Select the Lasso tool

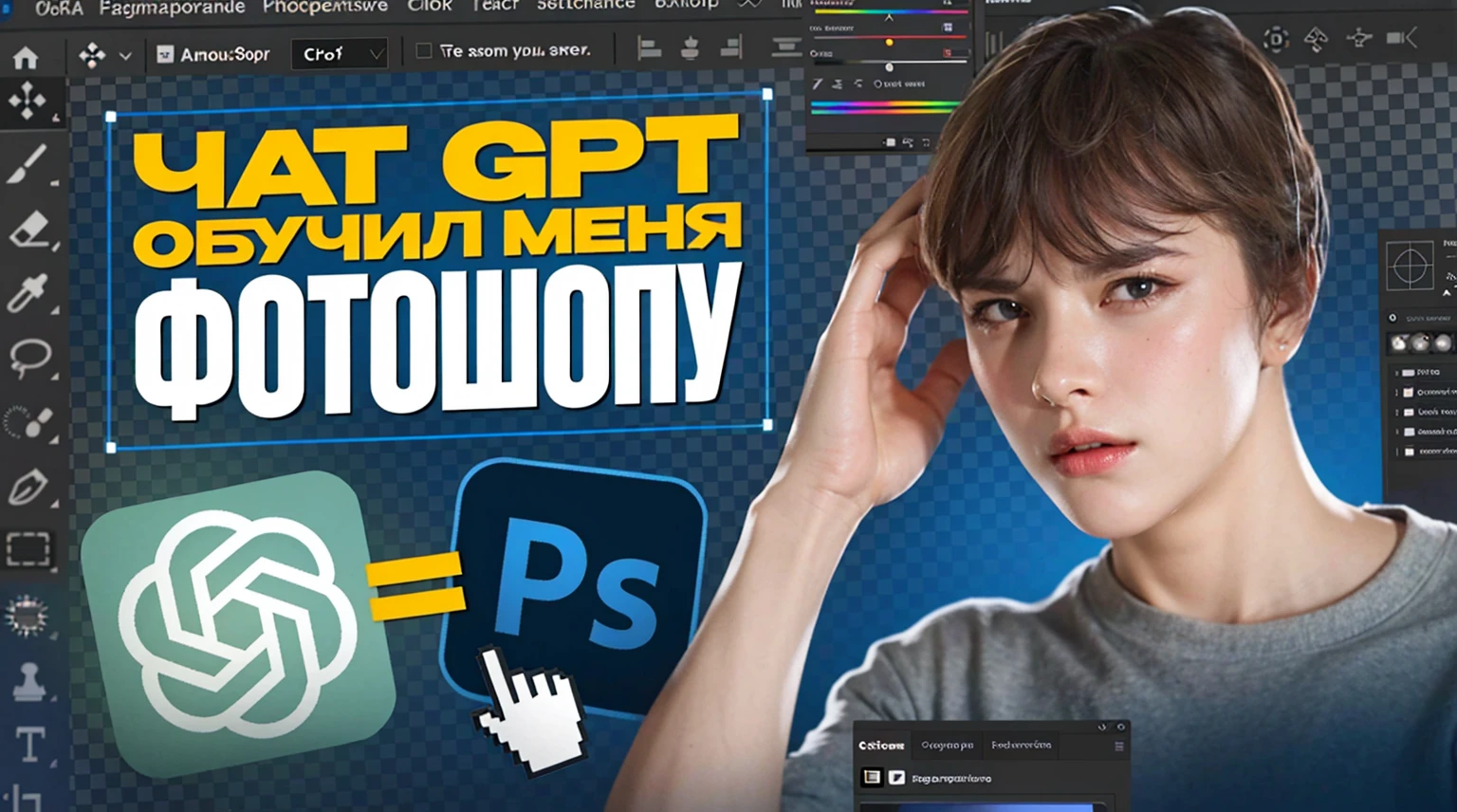[x=29, y=359]
